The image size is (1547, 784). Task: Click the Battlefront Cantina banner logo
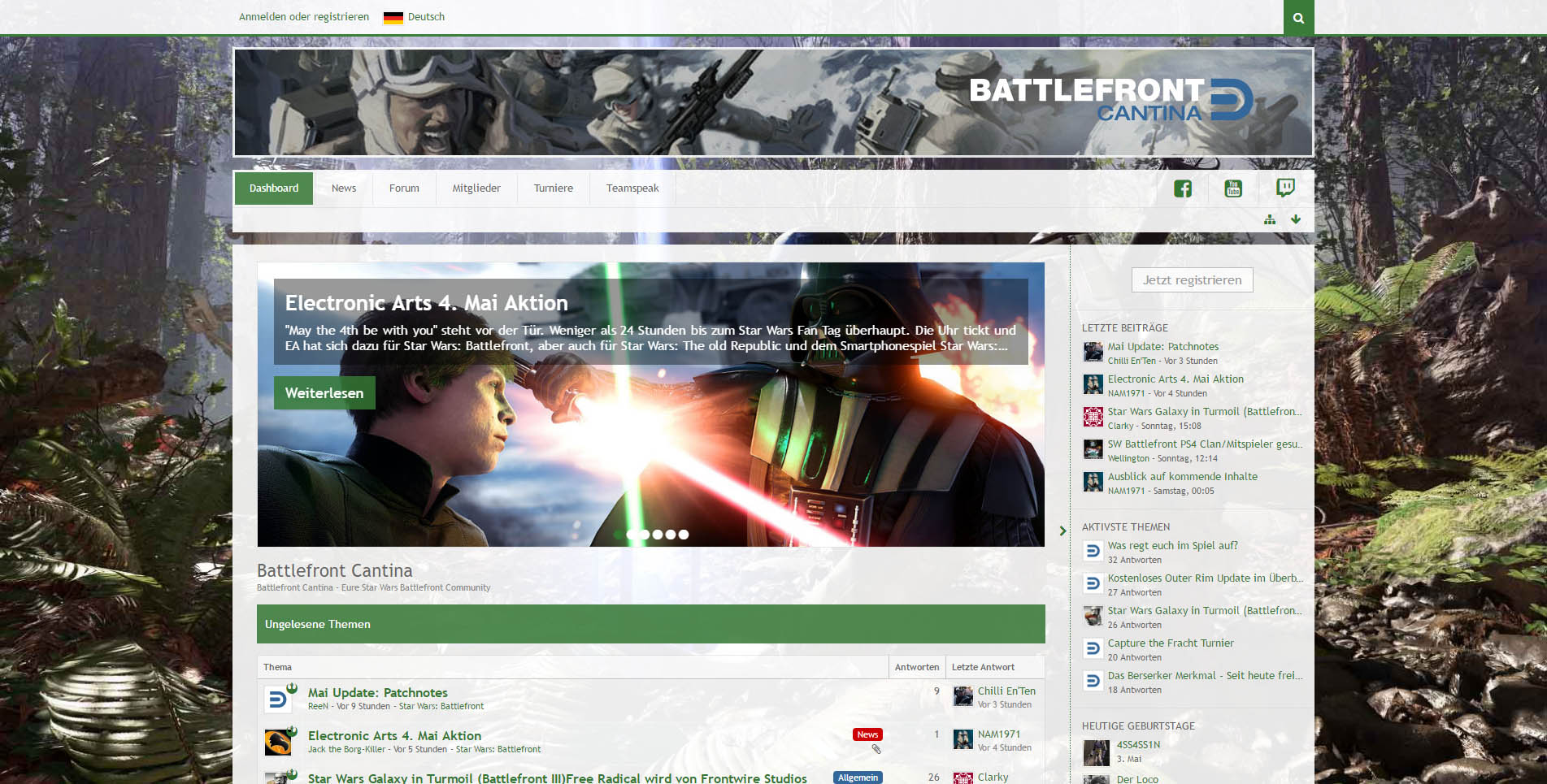[x=1110, y=101]
